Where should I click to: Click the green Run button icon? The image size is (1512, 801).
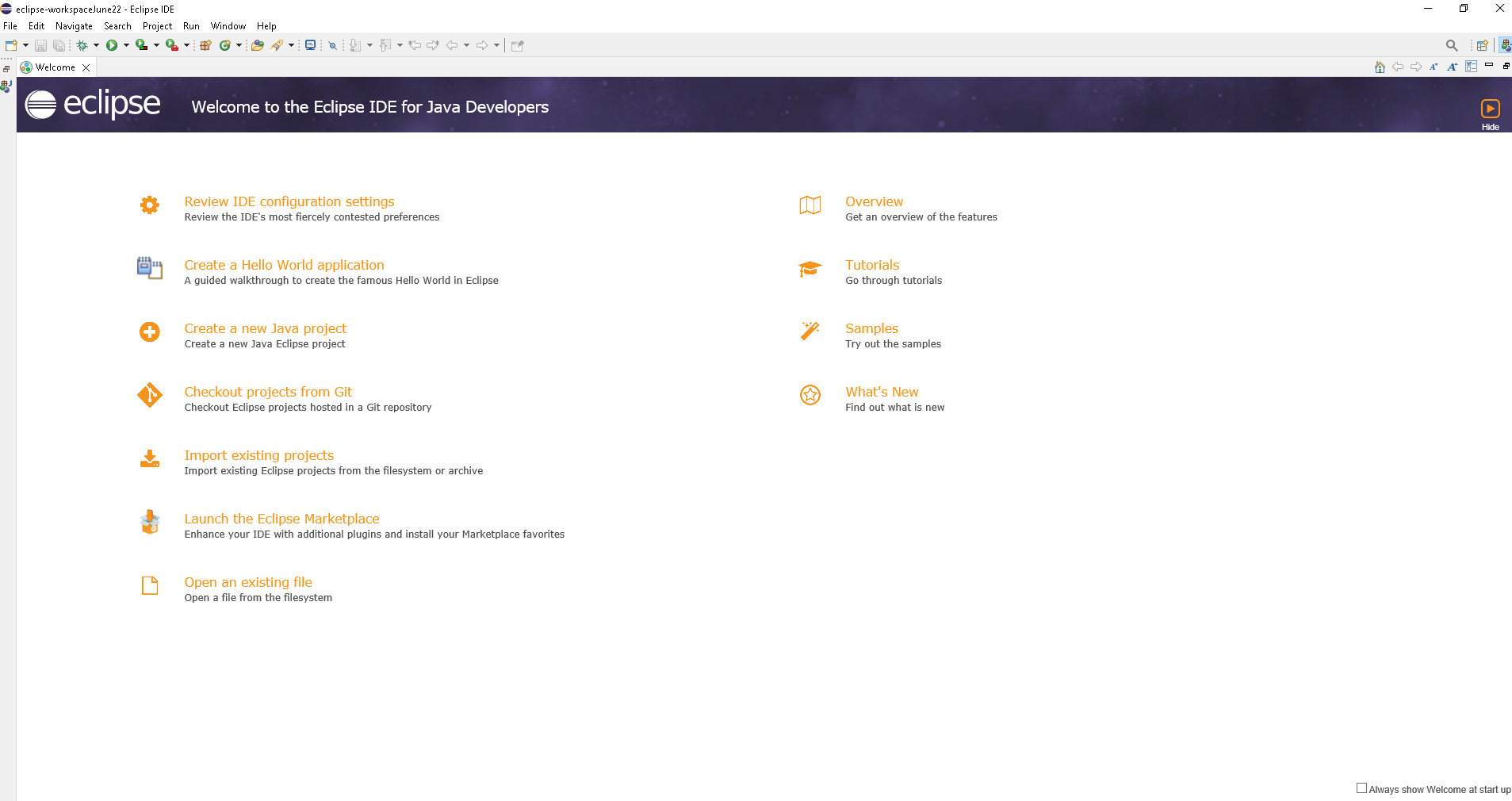pyautogui.click(x=112, y=45)
